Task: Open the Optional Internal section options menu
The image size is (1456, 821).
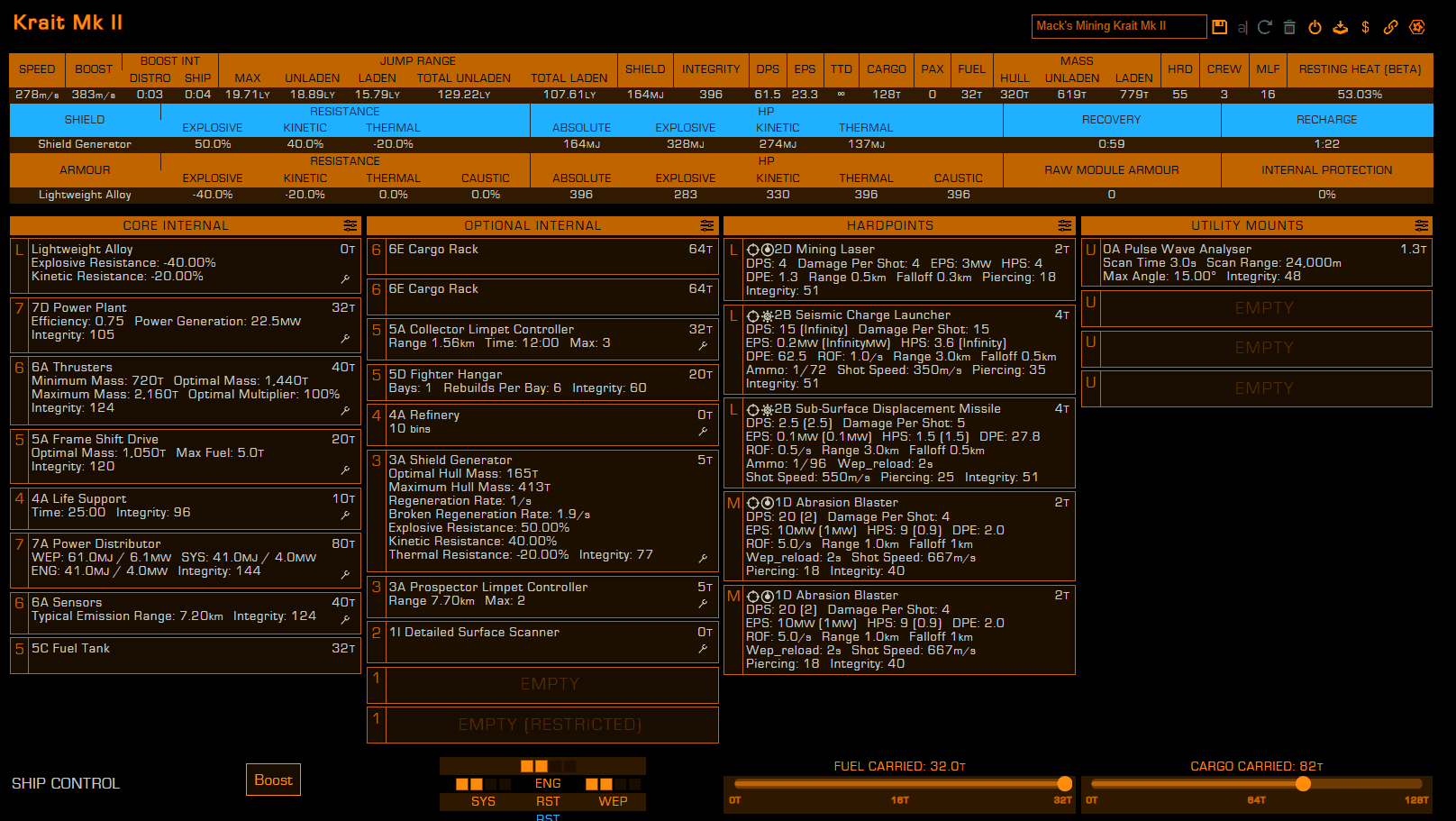Action: tap(706, 225)
